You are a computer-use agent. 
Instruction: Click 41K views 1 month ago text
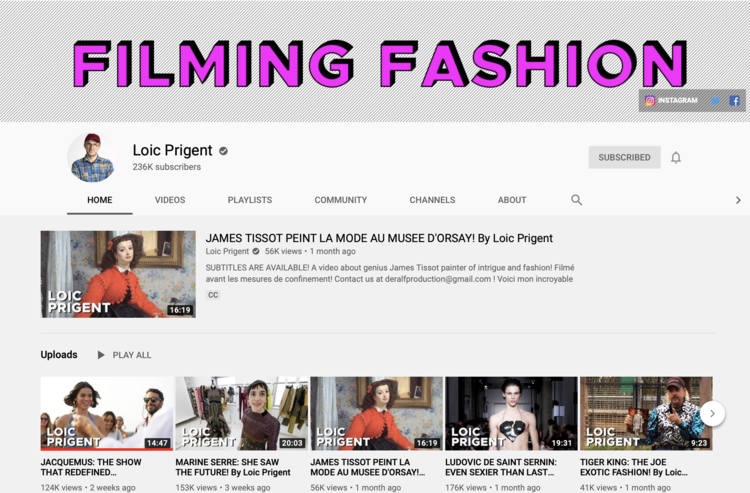pos(625,487)
